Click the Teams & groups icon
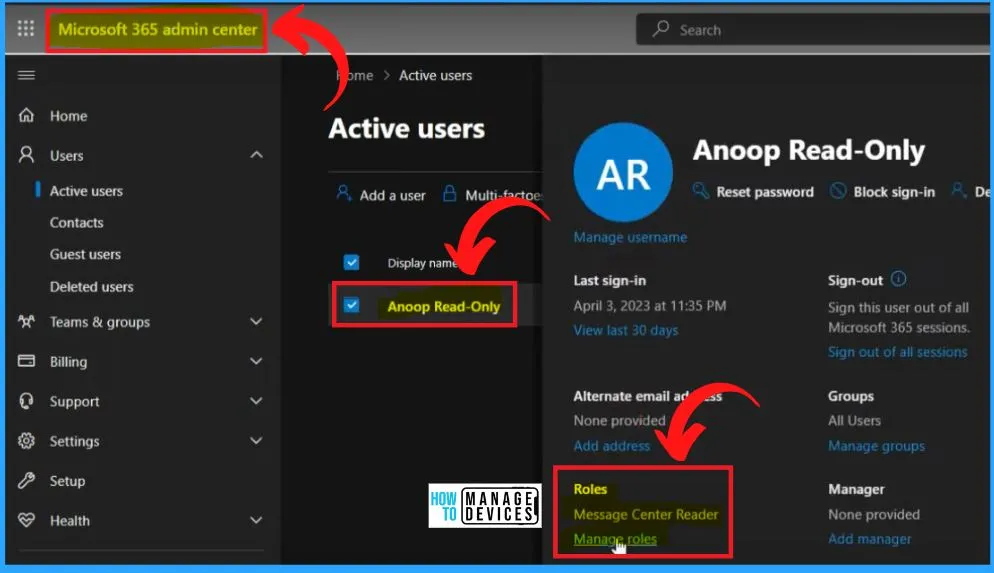 (26, 321)
